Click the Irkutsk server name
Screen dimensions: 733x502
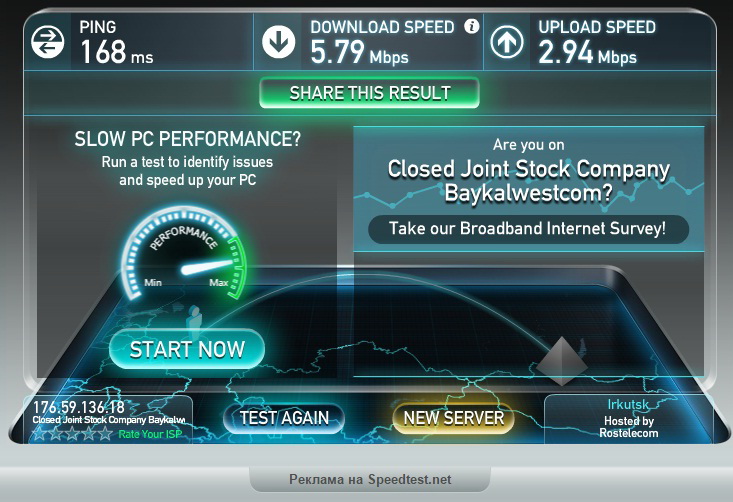coord(628,405)
